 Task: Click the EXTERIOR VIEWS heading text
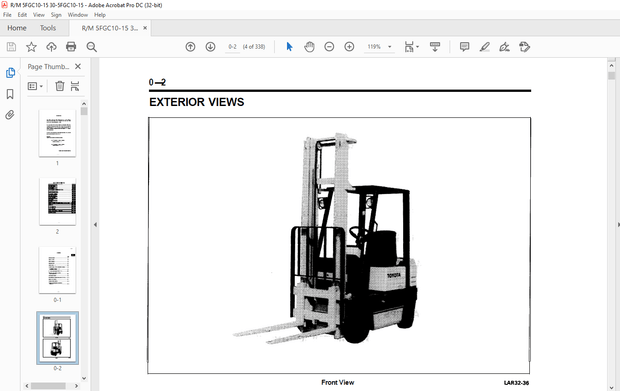[197, 102]
